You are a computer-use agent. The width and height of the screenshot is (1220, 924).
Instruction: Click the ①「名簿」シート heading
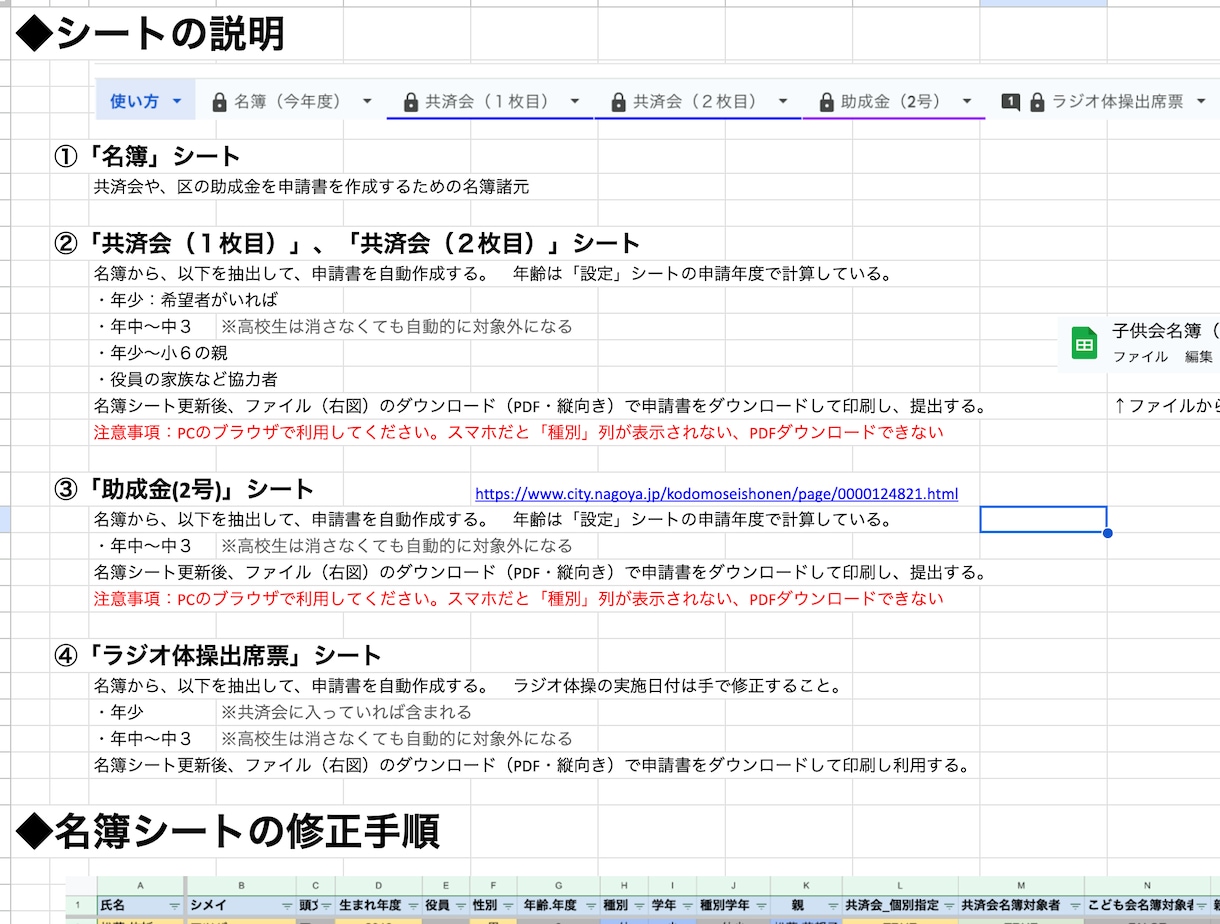point(147,156)
